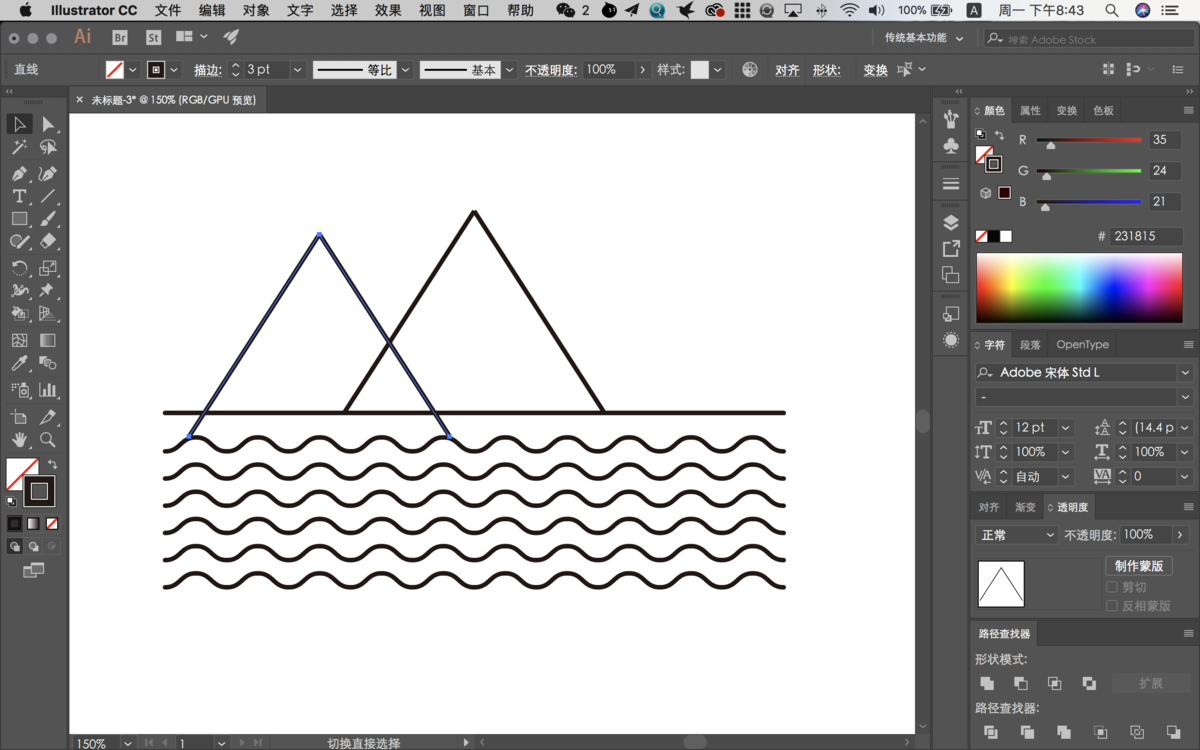Viewport: 1200px width, 750px height.
Task: Click the 对齐 button in control bar
Action: tap(787, 70)
